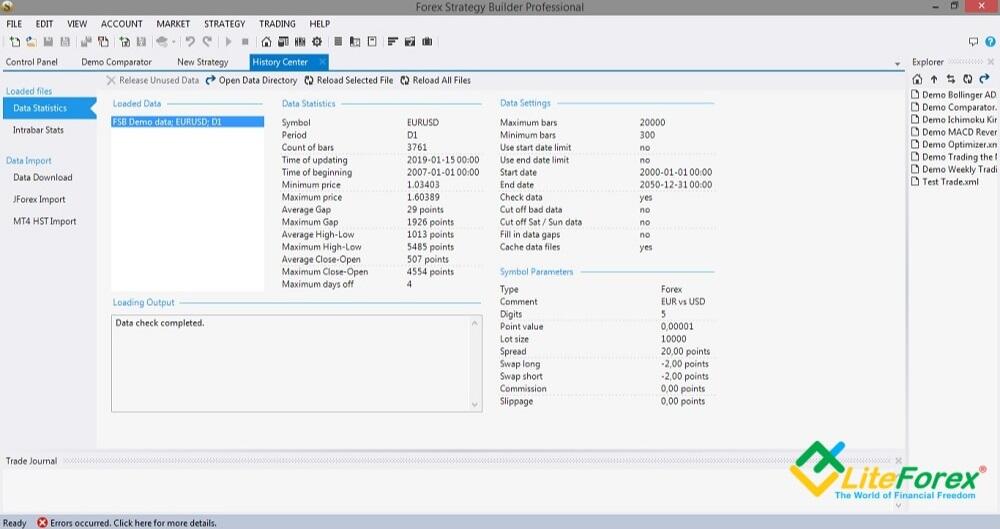Open the FILE menu

(14, 24)
